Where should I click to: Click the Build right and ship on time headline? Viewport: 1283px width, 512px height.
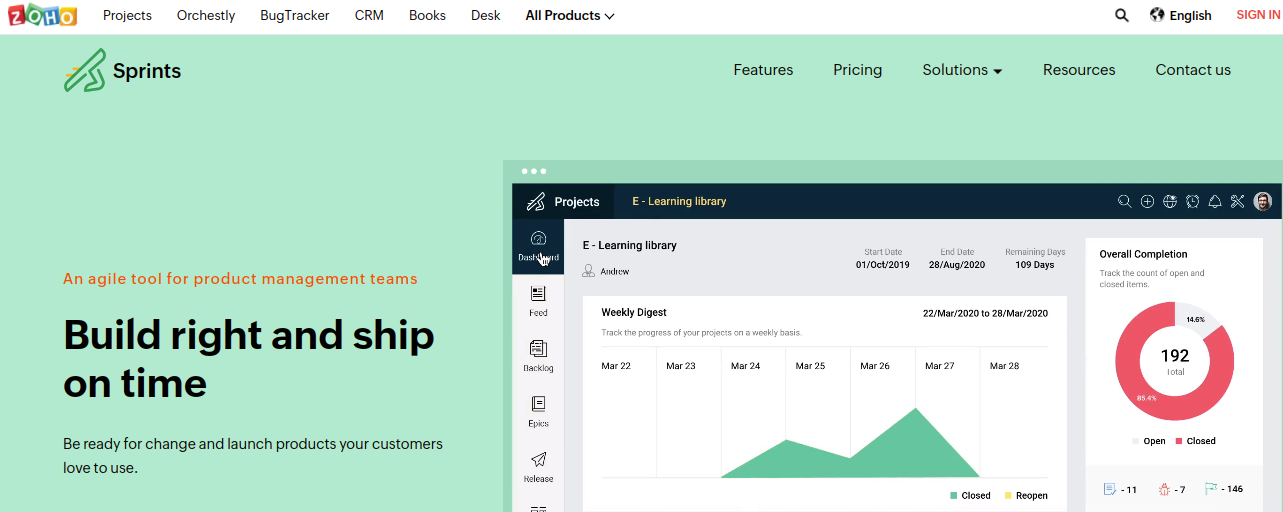pos(249,359)
